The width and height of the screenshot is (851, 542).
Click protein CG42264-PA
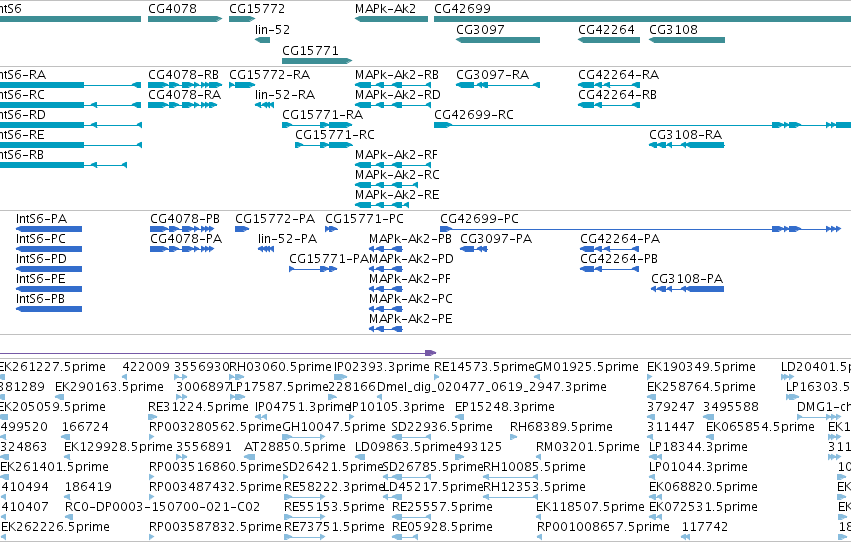620,239
